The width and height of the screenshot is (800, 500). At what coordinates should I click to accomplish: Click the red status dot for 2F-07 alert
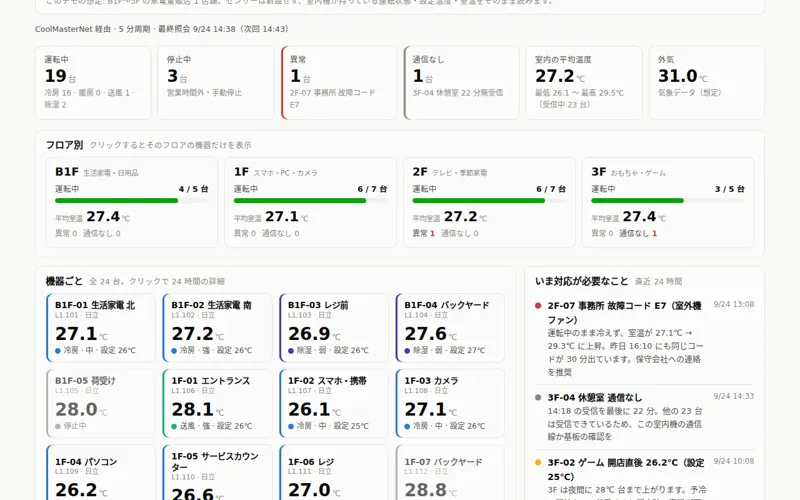point(538,306)
